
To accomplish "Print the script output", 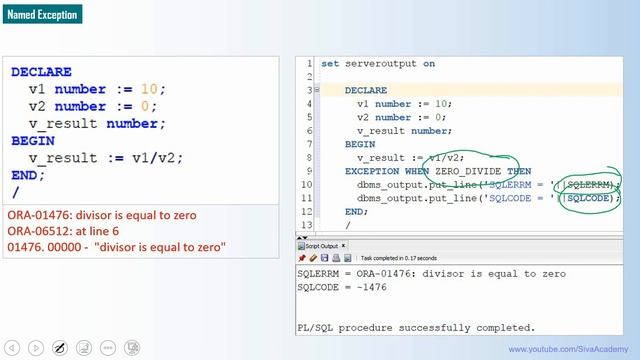I will click(x=336, y=258).
